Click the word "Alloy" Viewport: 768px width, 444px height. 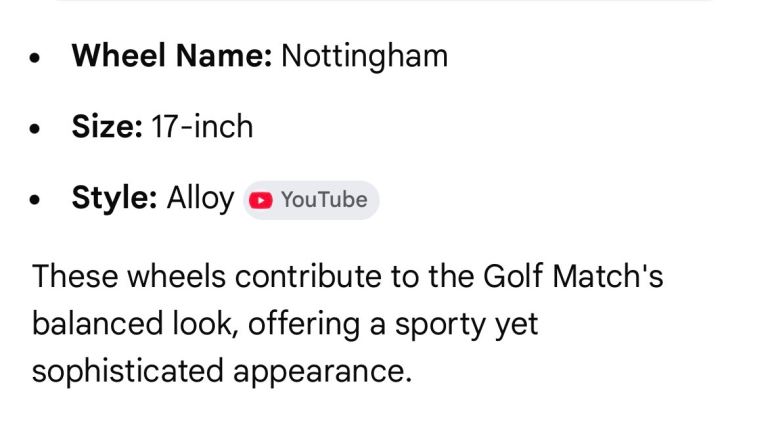(x=200, y=198)
